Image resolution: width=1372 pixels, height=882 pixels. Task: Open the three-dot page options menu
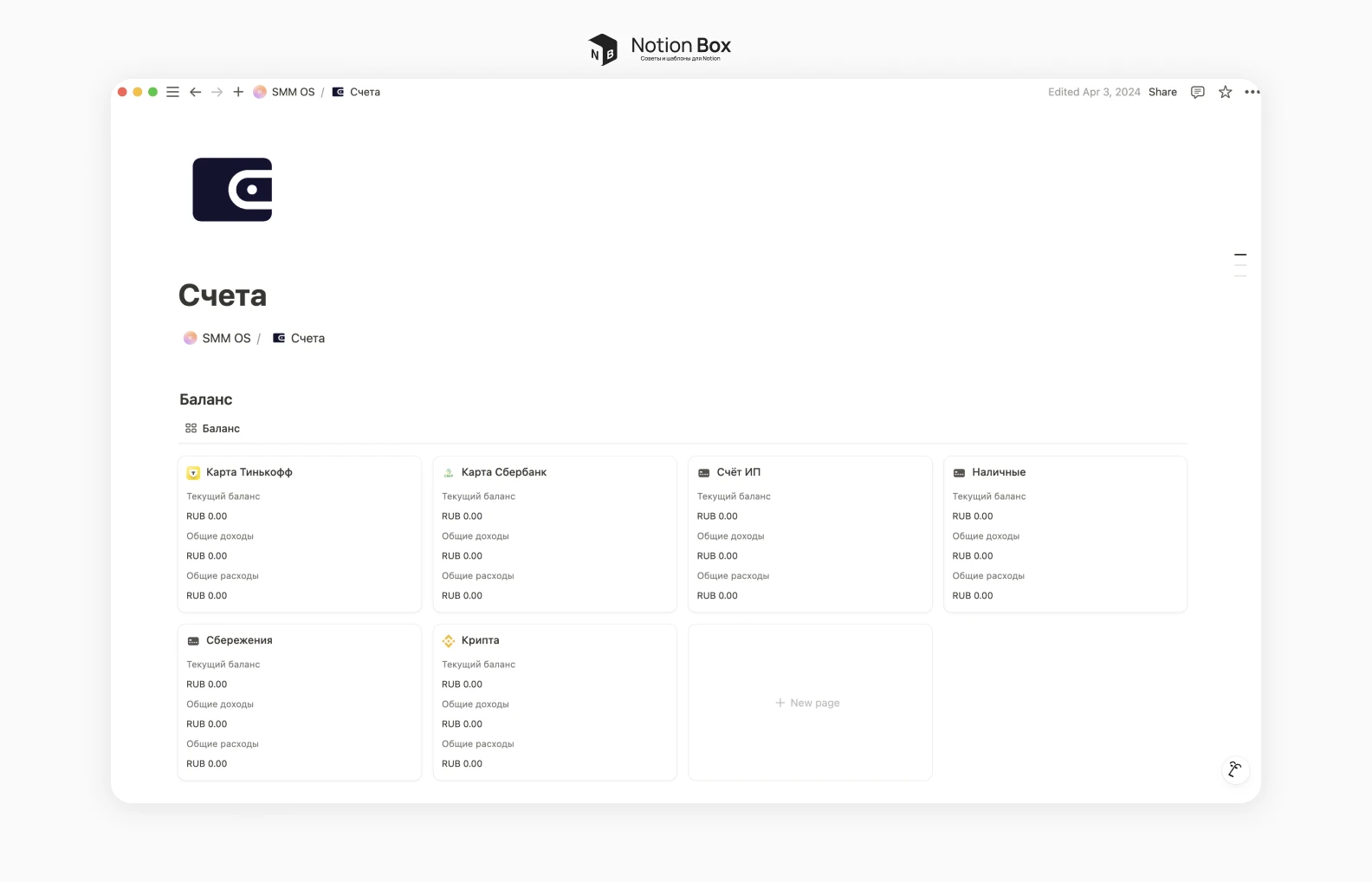coord(1252,92)
